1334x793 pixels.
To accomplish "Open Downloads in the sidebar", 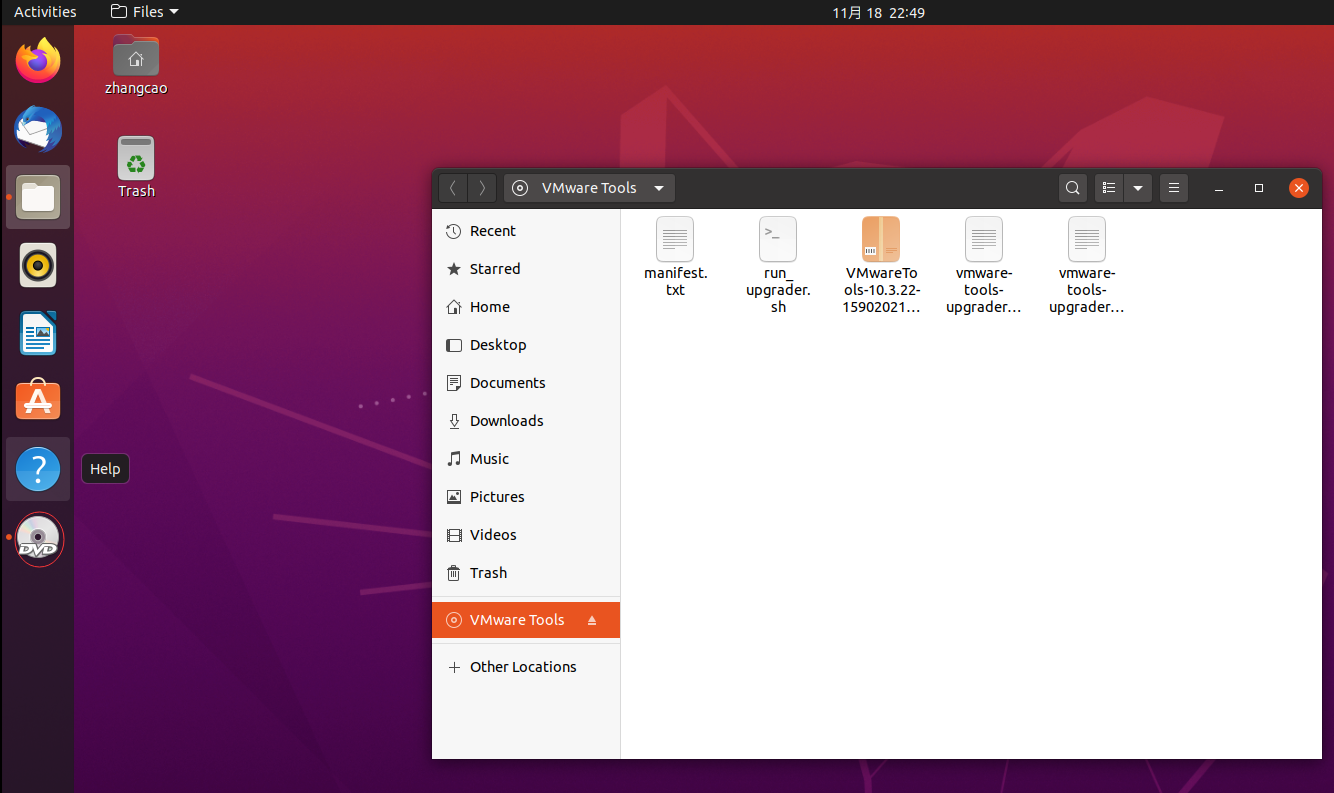I will click(x=526, y=421).
